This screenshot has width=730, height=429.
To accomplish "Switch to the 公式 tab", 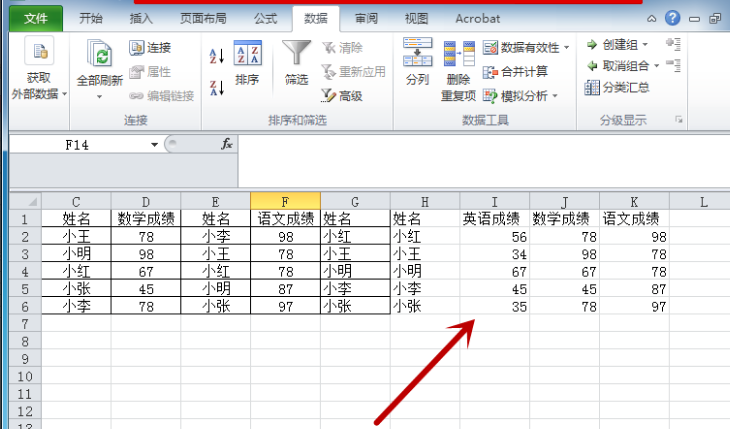I will tap(265, 19).
